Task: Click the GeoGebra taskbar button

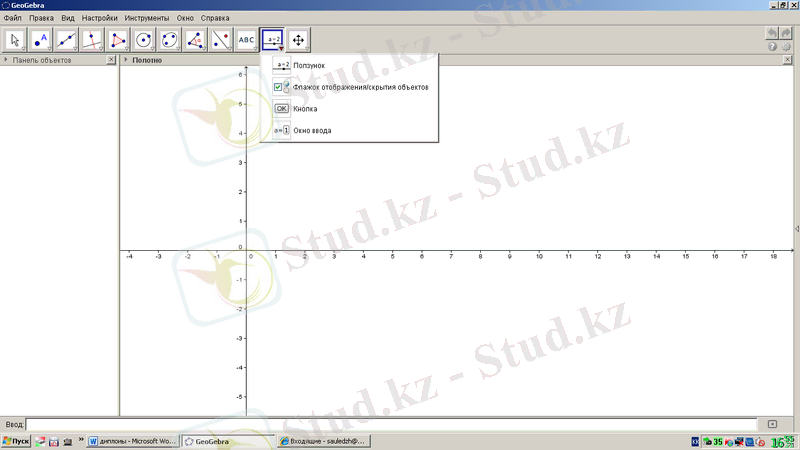Action: point(228,442)
